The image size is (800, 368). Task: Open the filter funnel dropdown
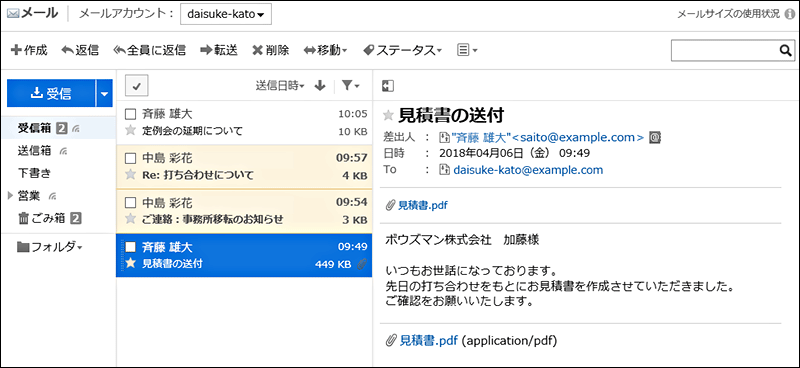351,86
